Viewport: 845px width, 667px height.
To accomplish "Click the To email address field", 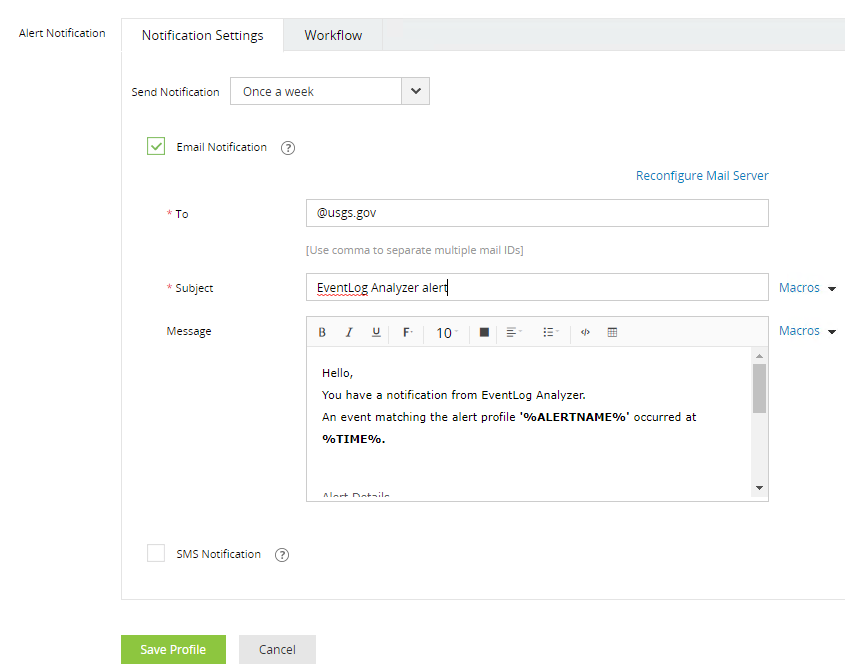I will (537, 213).
